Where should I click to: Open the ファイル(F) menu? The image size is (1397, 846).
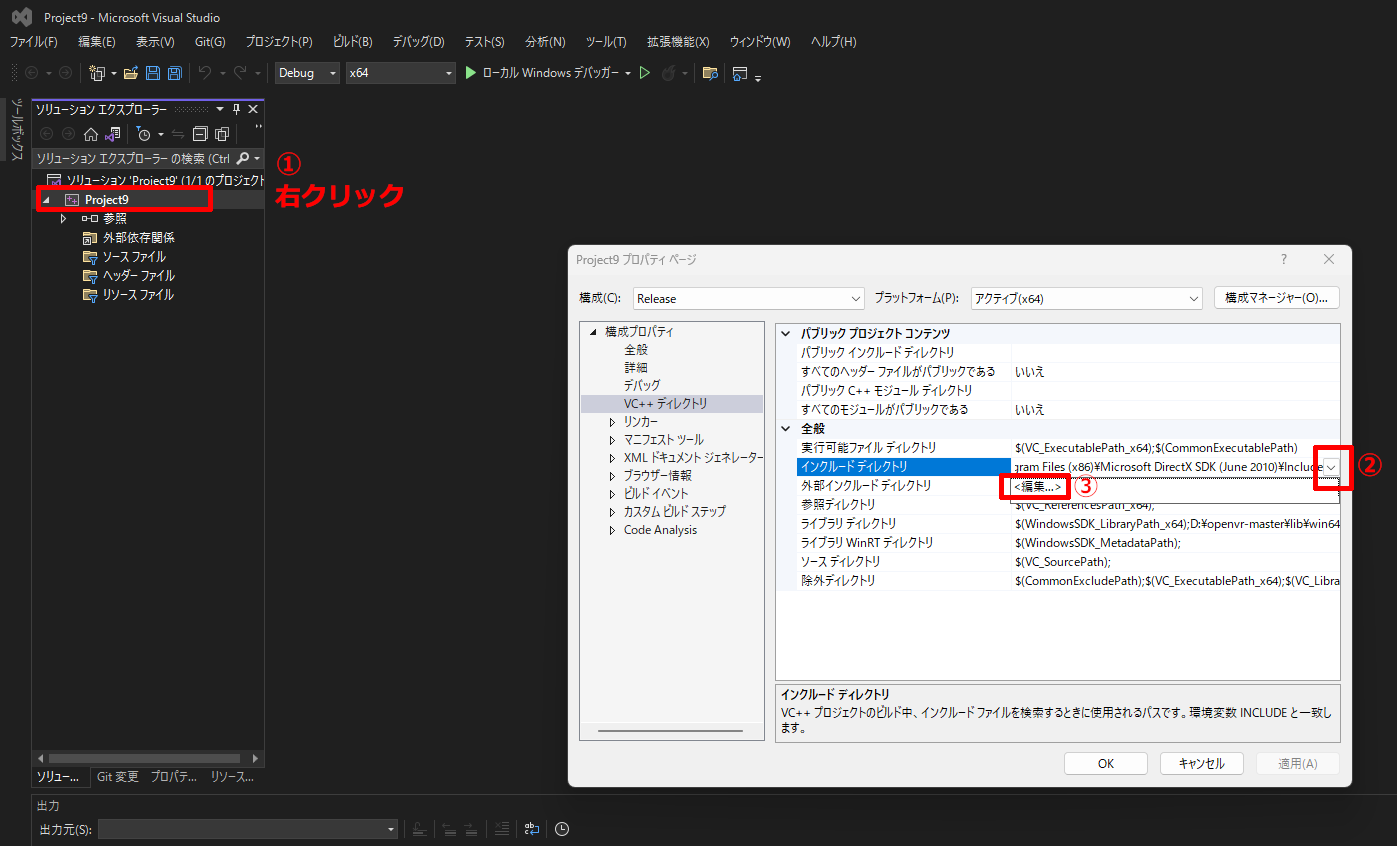34,42
